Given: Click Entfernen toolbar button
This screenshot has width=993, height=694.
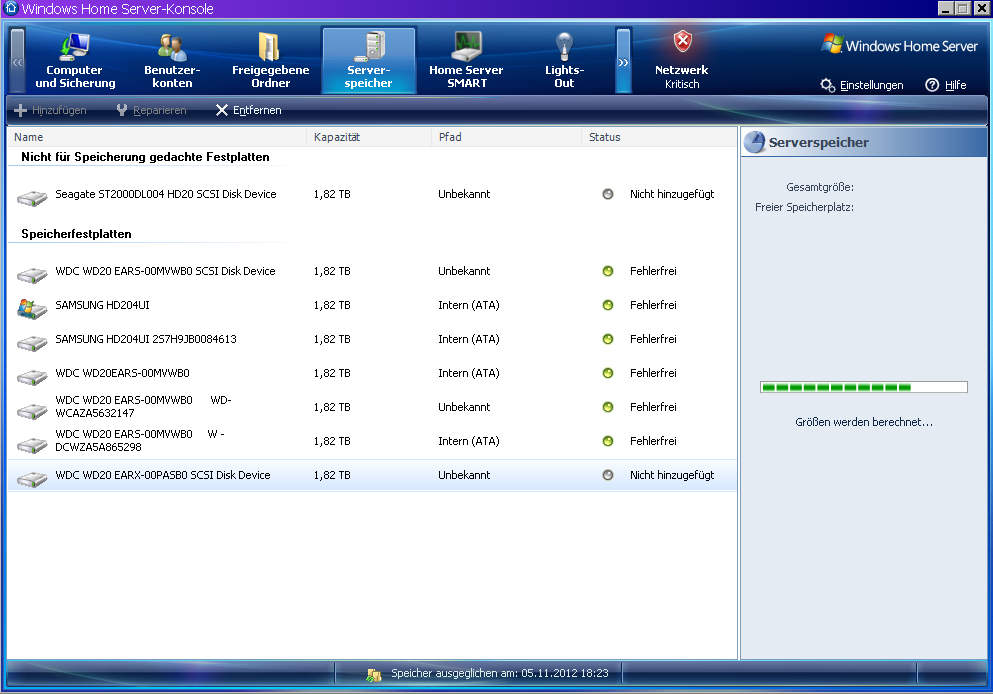Looking at the screenshot, I should (248, 110).
